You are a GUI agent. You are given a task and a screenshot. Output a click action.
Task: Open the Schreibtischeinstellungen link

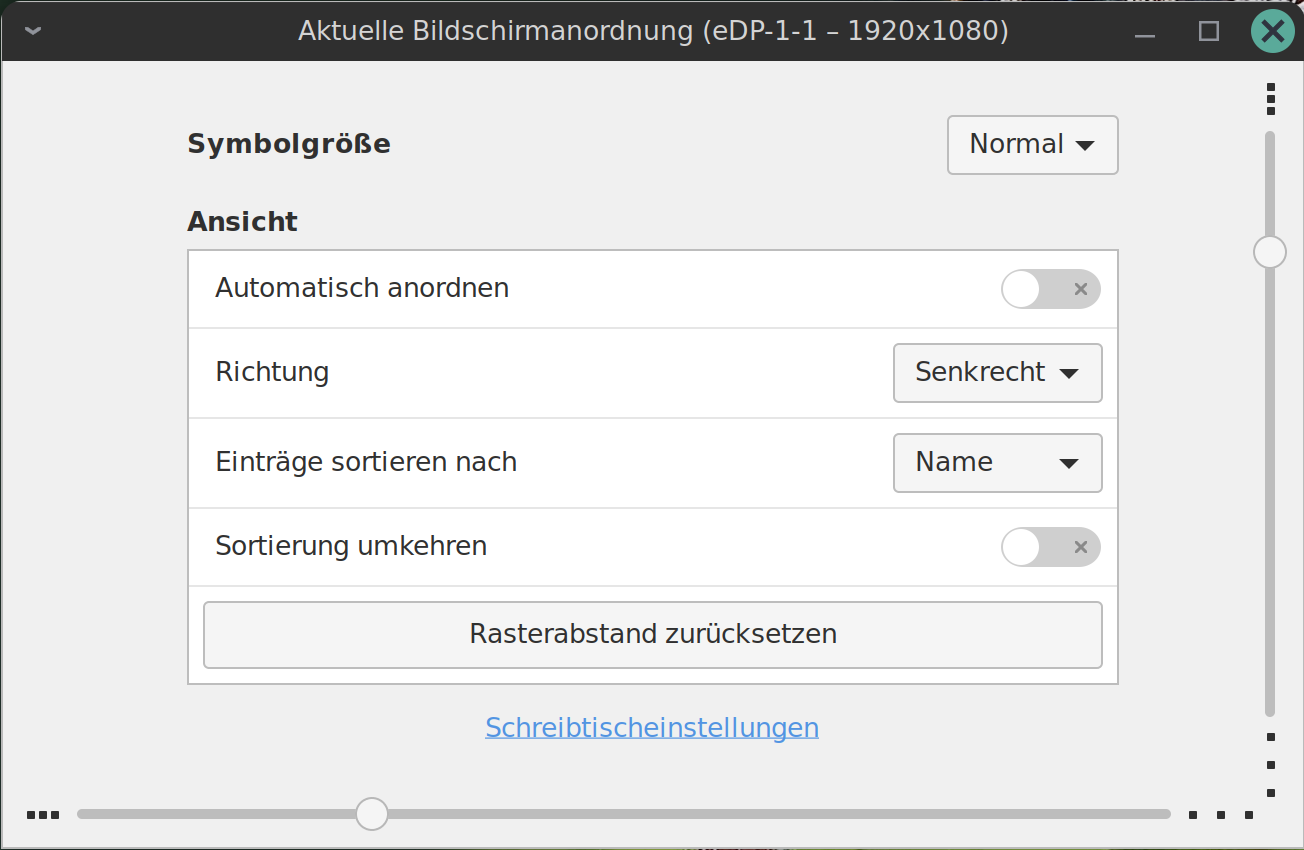pyautogui.click(x=652, y=727)
